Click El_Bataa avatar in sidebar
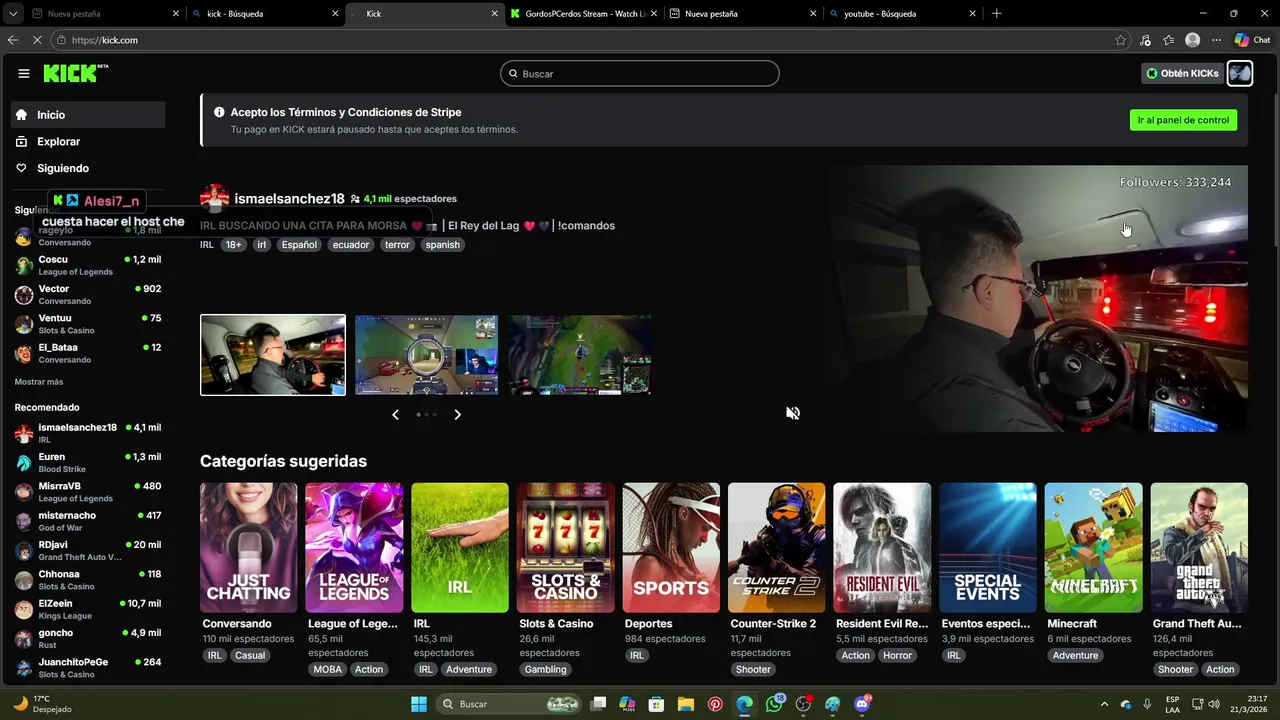This screenshot has width=1280, height=720. [24, 353]
